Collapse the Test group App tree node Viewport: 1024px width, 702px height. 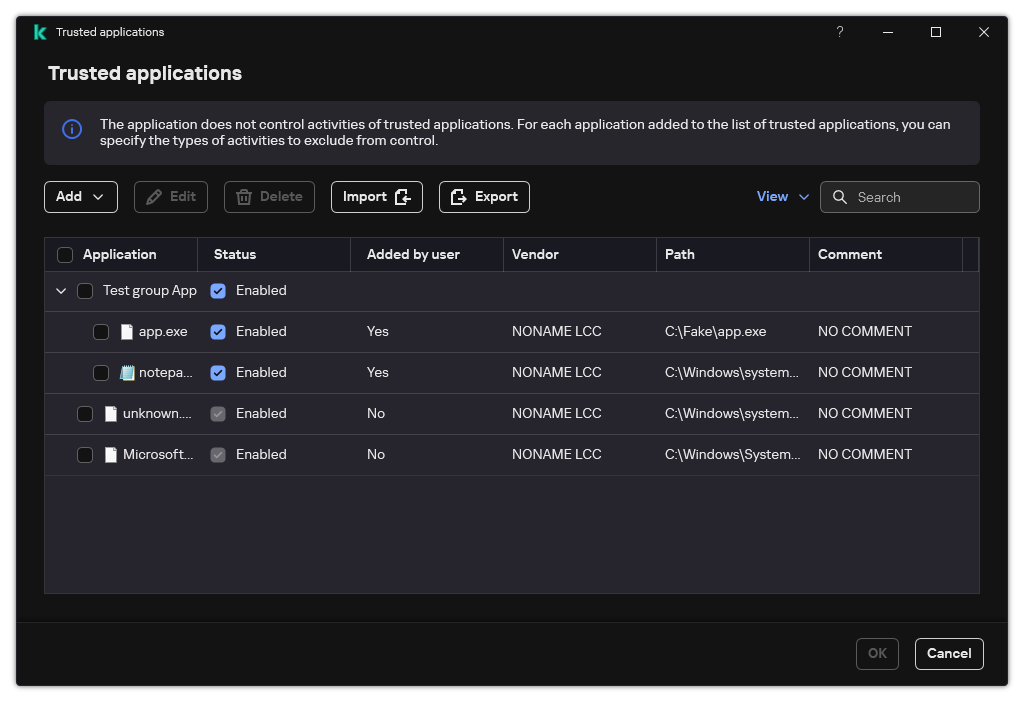click(61, 291)
